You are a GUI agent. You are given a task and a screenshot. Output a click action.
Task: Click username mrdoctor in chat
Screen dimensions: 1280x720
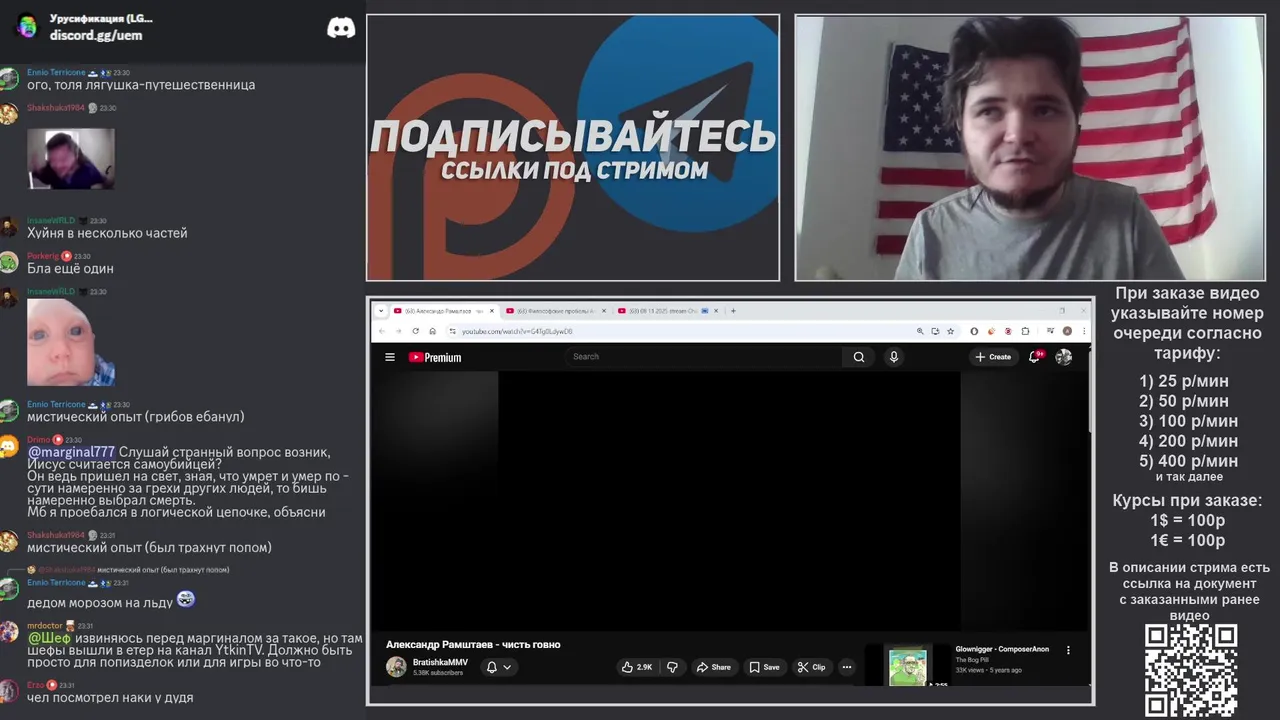point(44,626)
